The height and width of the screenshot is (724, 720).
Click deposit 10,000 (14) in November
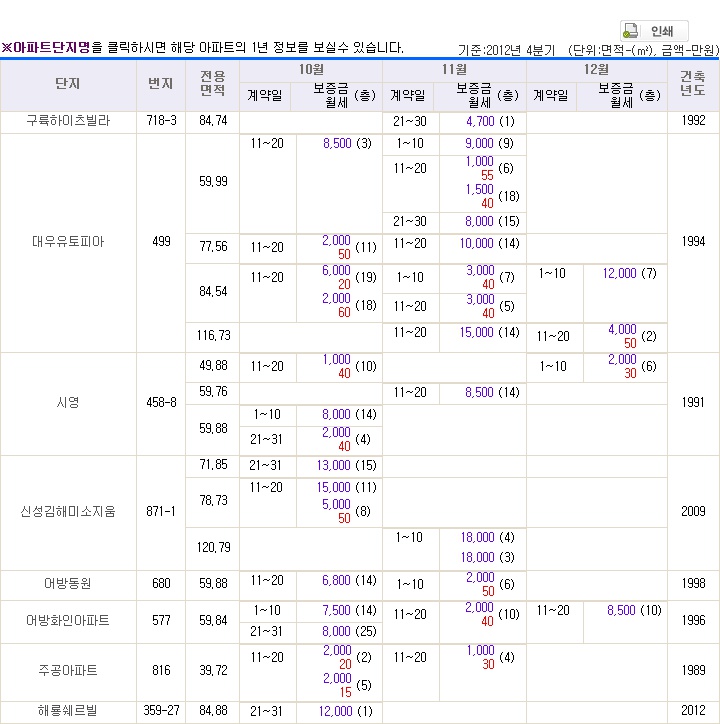pos(489,243)
